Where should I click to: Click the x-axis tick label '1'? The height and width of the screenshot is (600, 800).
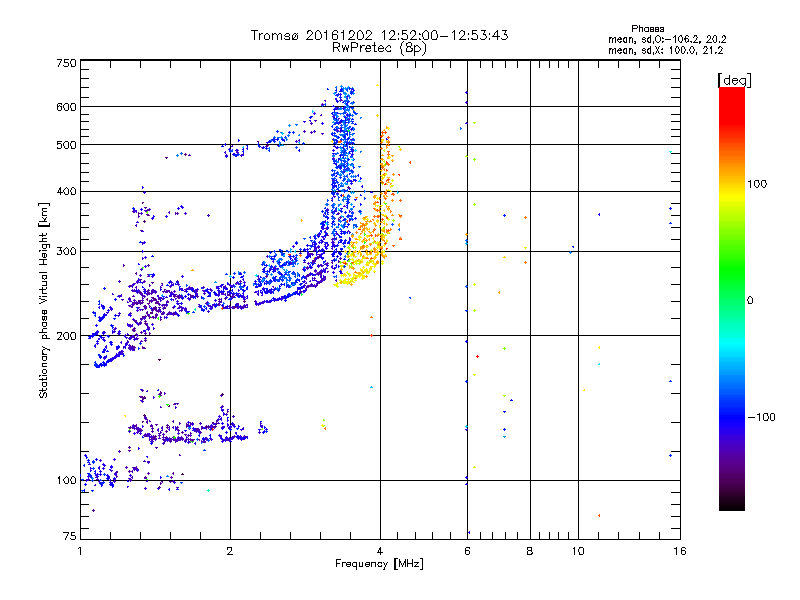coord(80,551)
